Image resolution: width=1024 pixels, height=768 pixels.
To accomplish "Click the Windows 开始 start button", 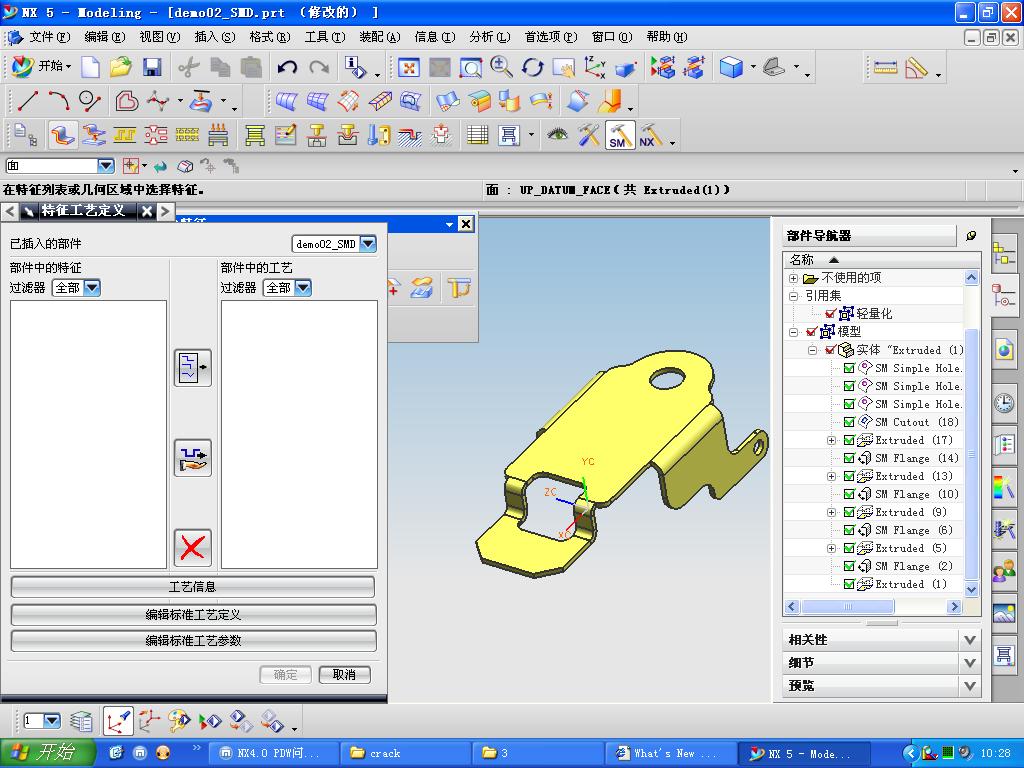I will 48,753.
